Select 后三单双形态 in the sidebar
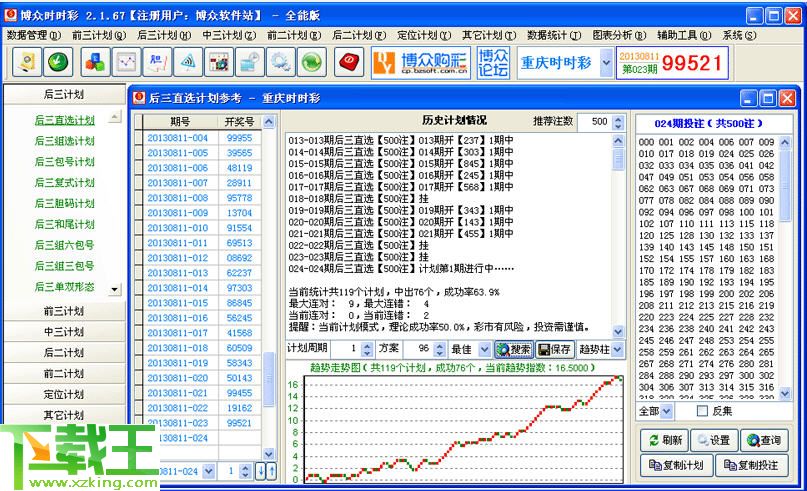 tap(65, 287)
